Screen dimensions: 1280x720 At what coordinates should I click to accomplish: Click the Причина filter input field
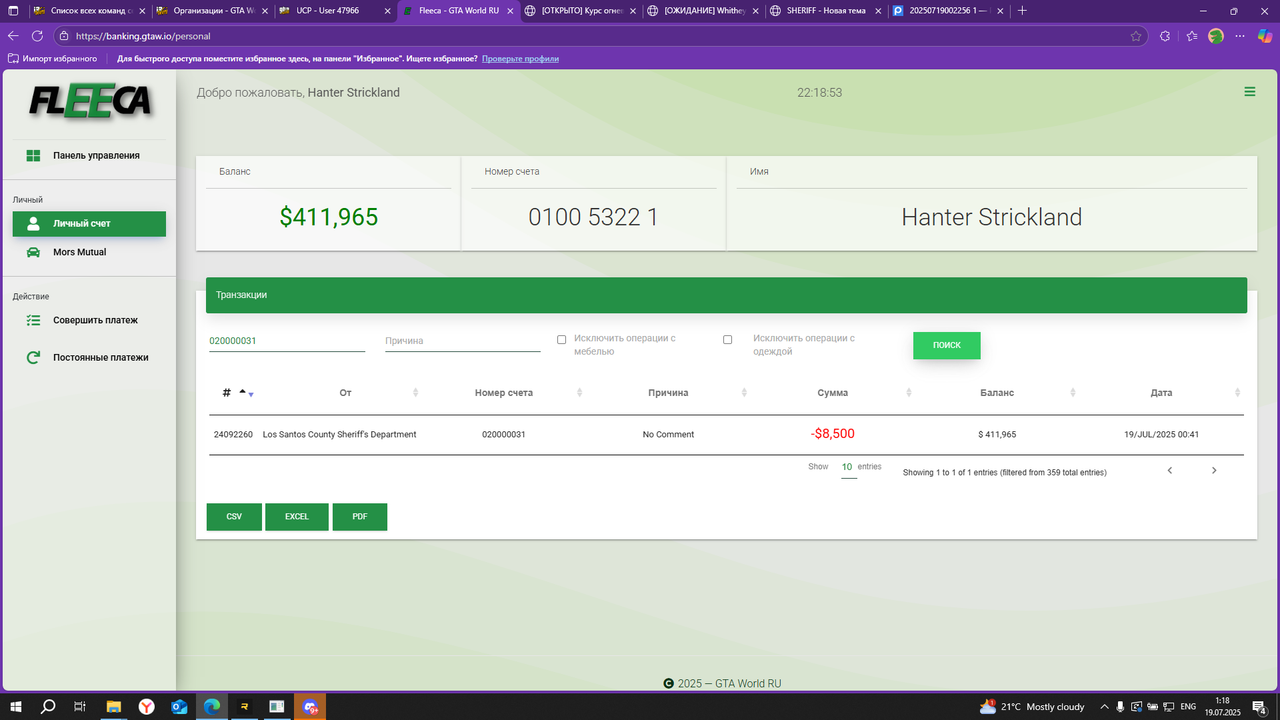point(463,341)
